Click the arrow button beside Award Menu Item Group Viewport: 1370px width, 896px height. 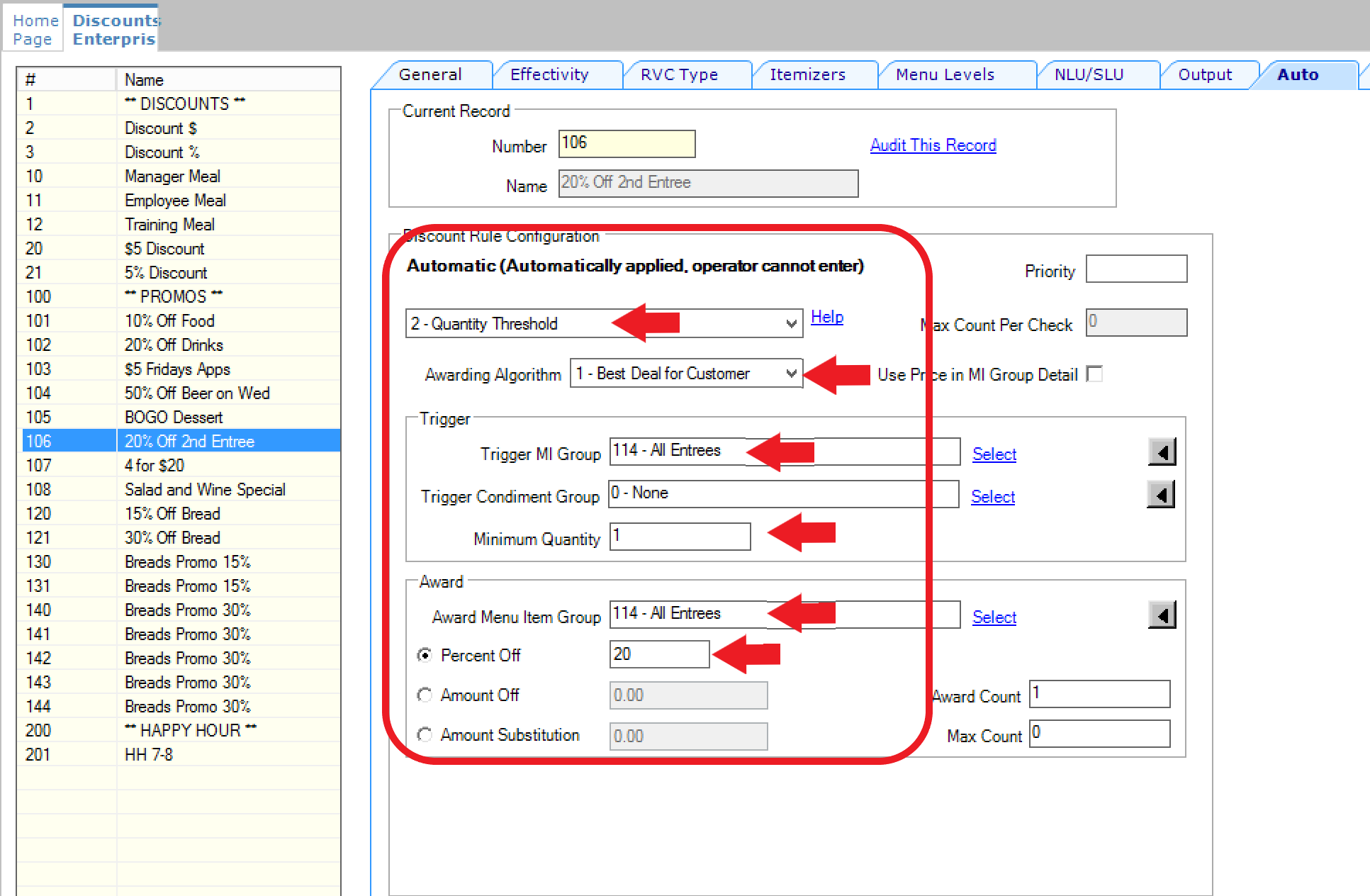click(1162, 615)
